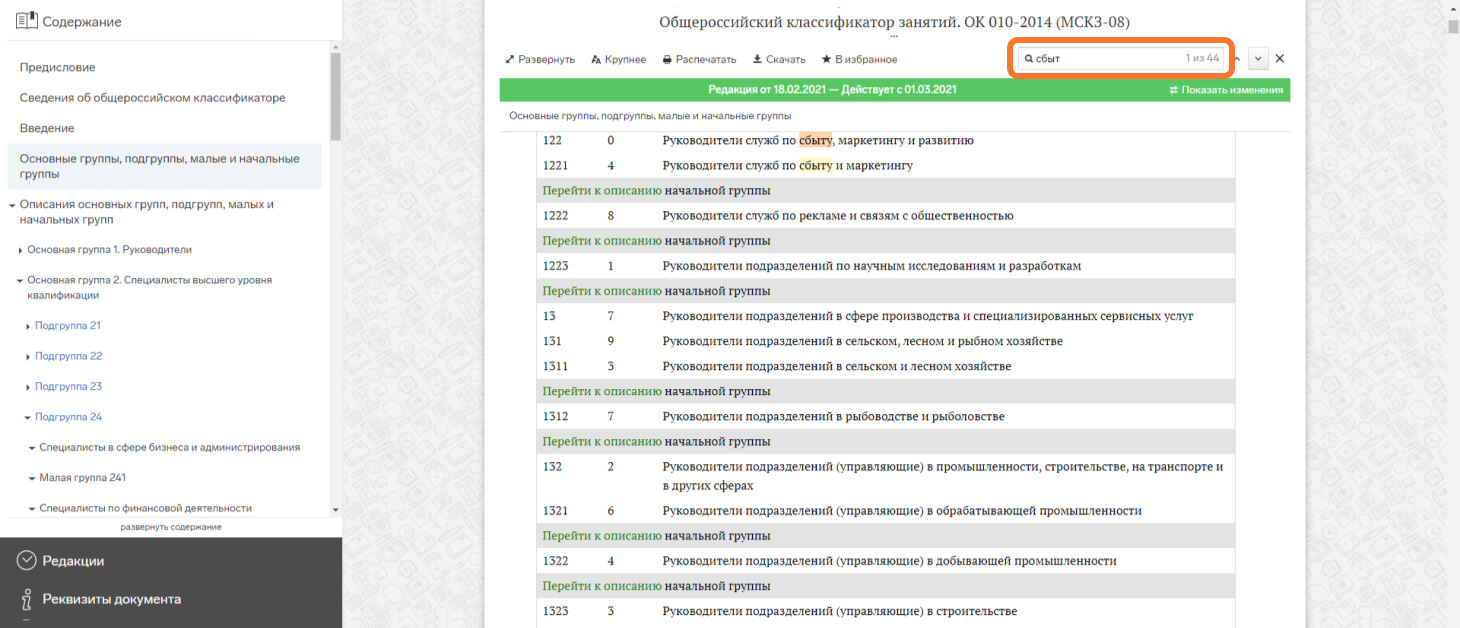
Task: Click Перейти к описанию under 1312
Action: tap(602, 441)
